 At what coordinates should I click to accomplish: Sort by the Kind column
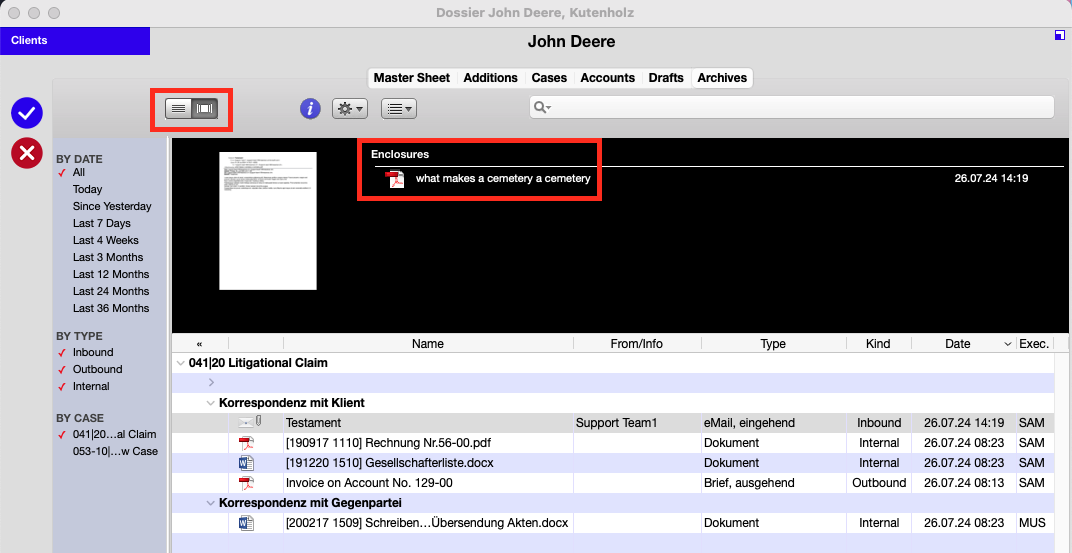click(878, 344)
